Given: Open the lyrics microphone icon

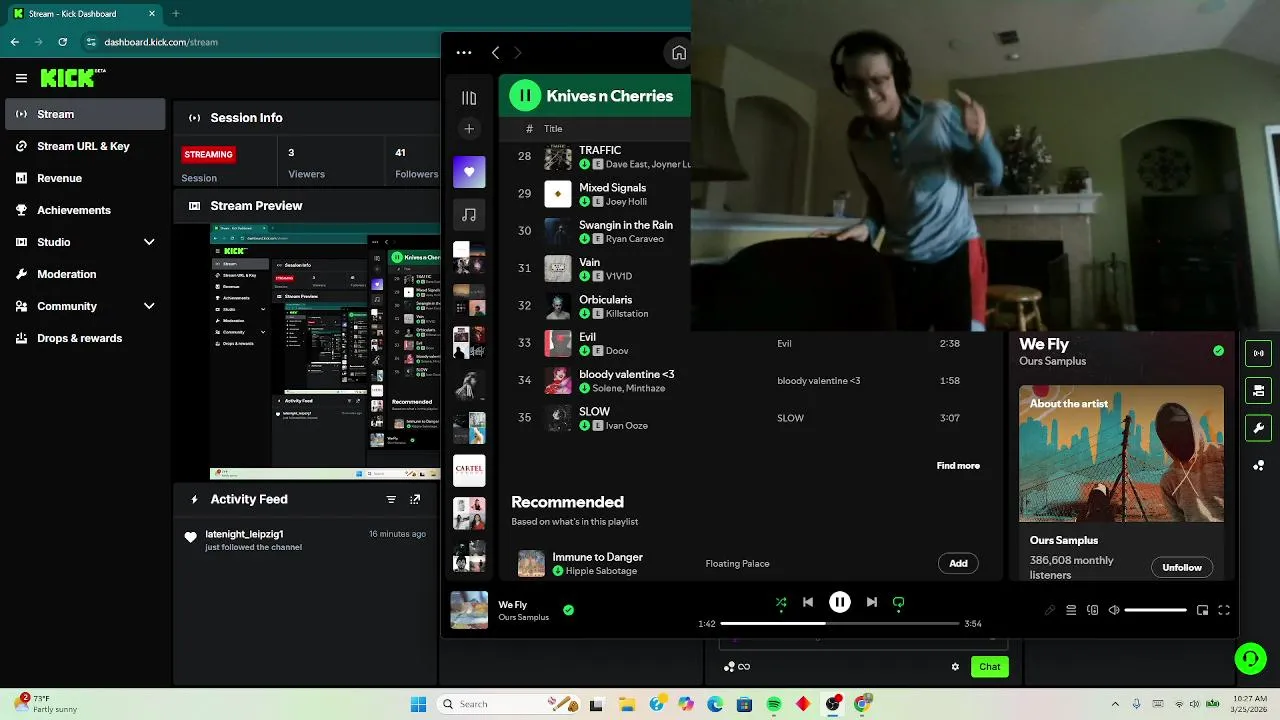Looking at the screenshot, I should 1050,610.
